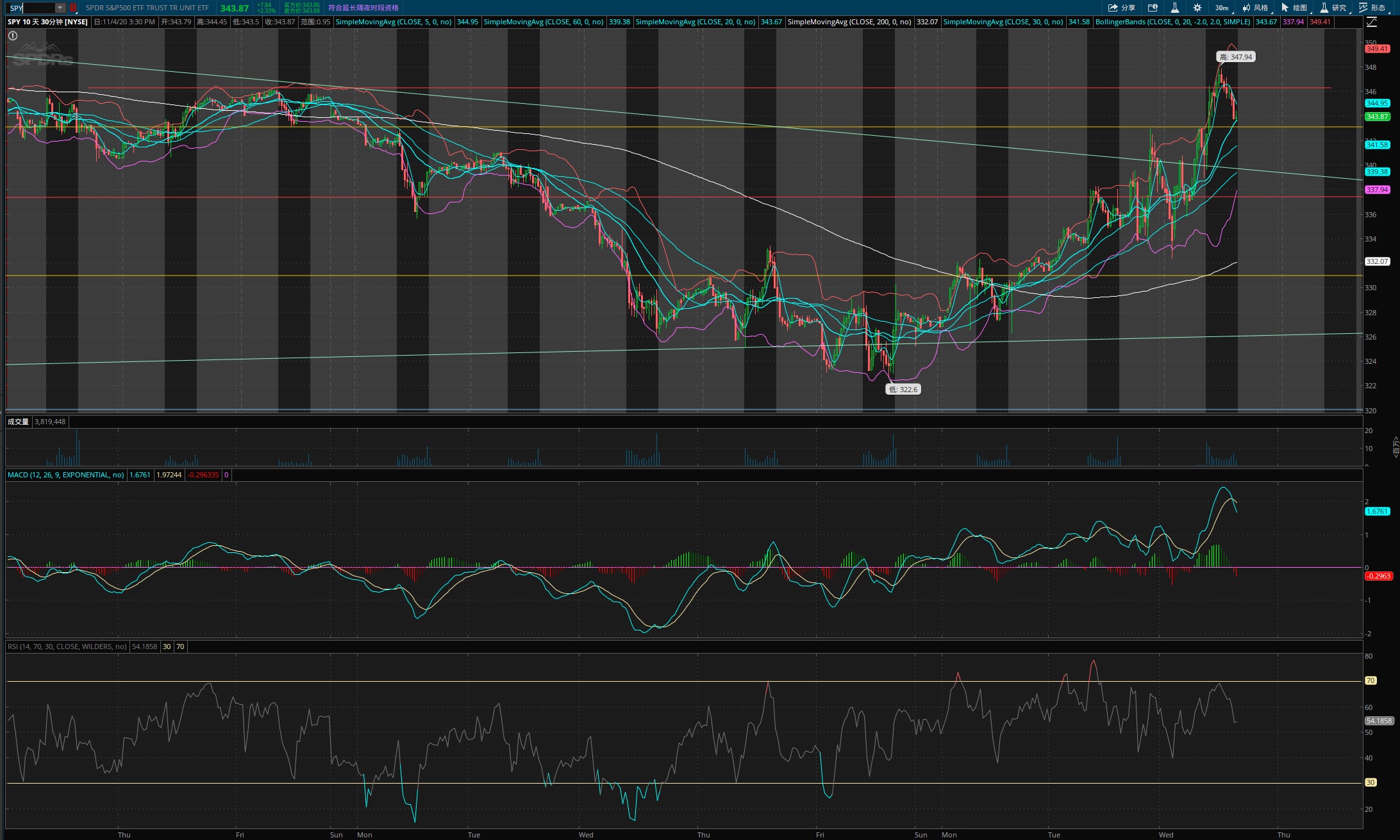Open the 研究 studies menu
Viewport: 1400px width, 840px height.
pos(1333,8)
